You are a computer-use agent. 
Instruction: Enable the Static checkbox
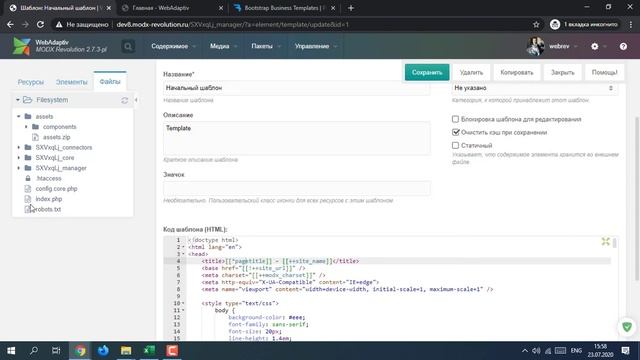[455, 145]
